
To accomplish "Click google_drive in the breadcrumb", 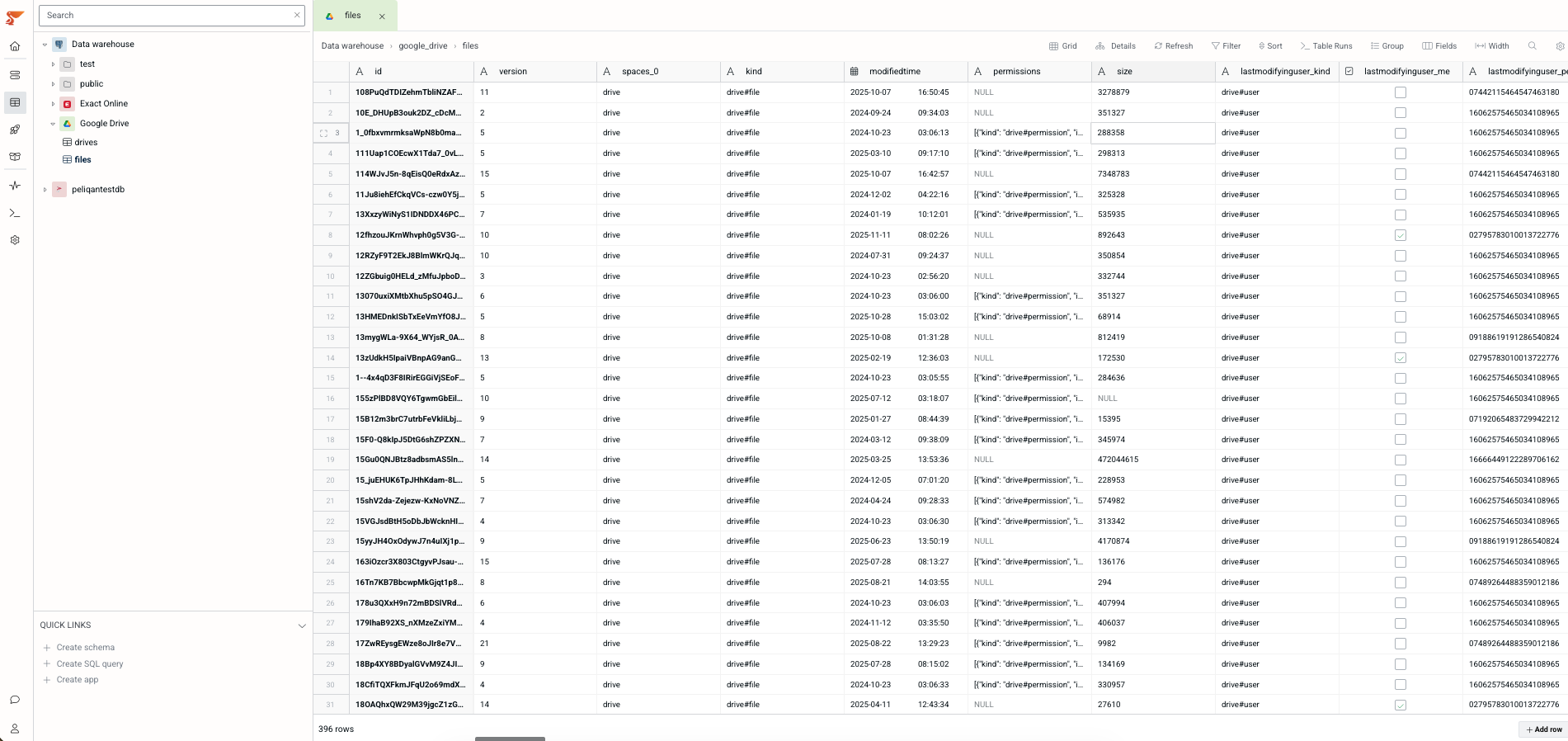I will [x=423, y=46].
